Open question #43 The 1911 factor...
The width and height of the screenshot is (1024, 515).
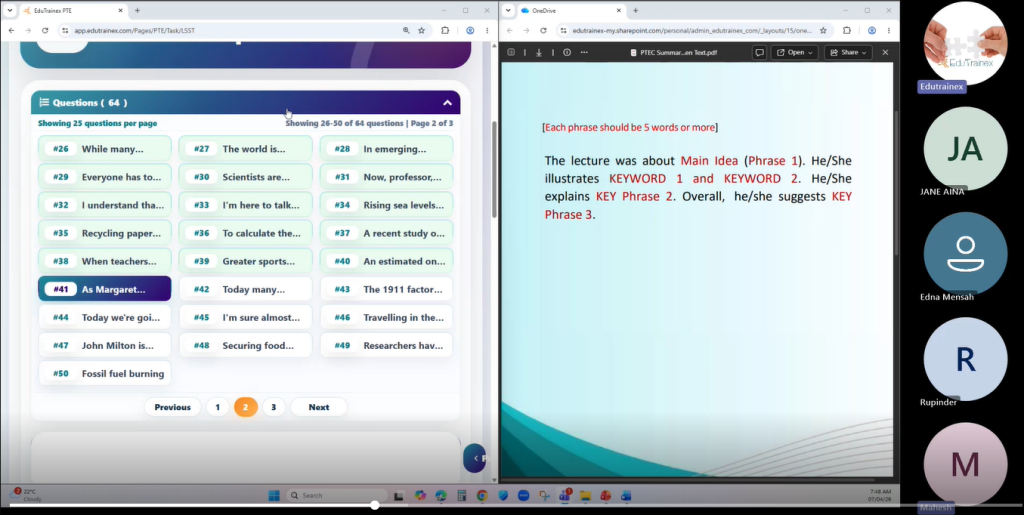pos(387,289)
